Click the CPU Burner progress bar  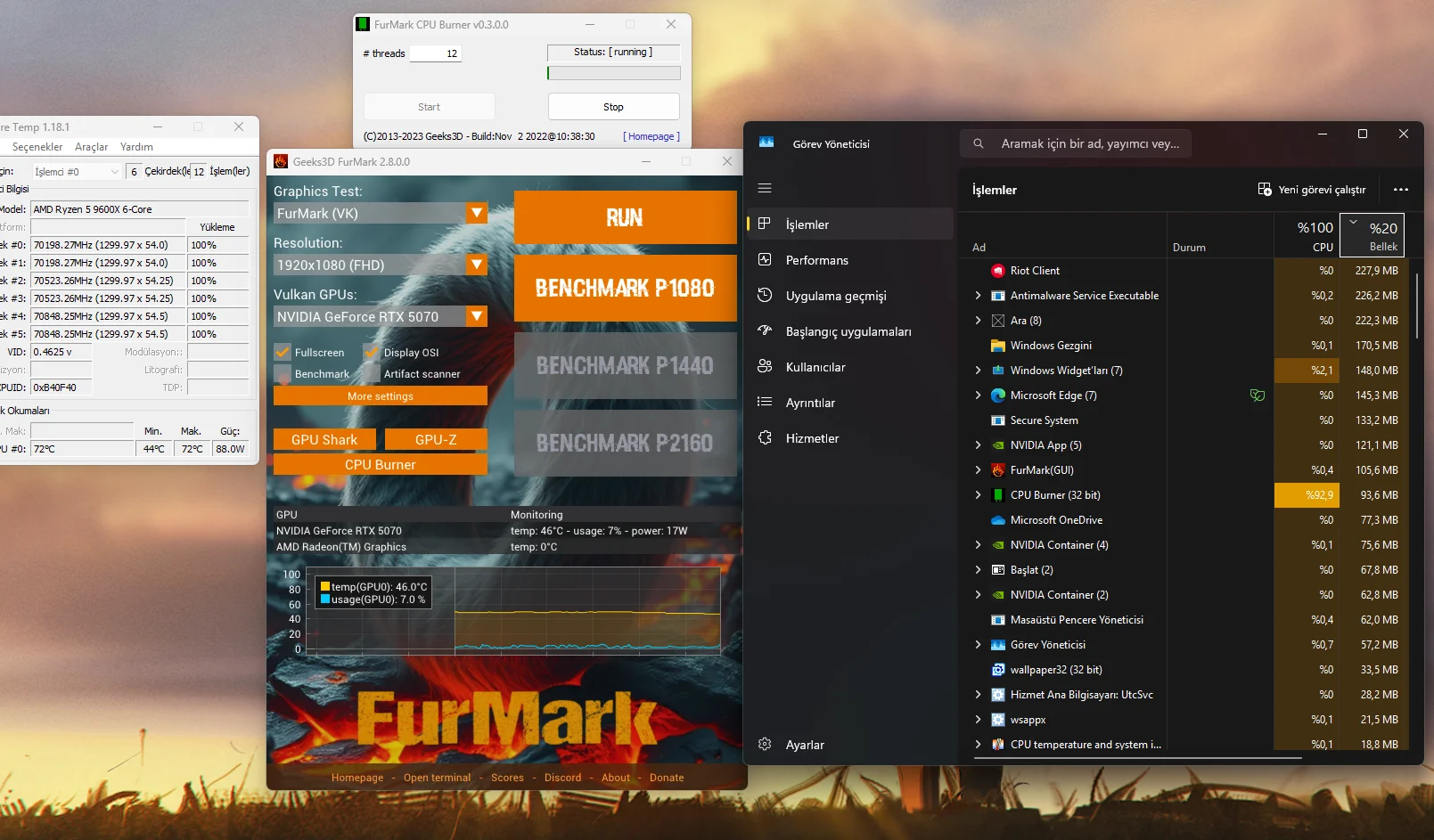(x=614, y=73)
